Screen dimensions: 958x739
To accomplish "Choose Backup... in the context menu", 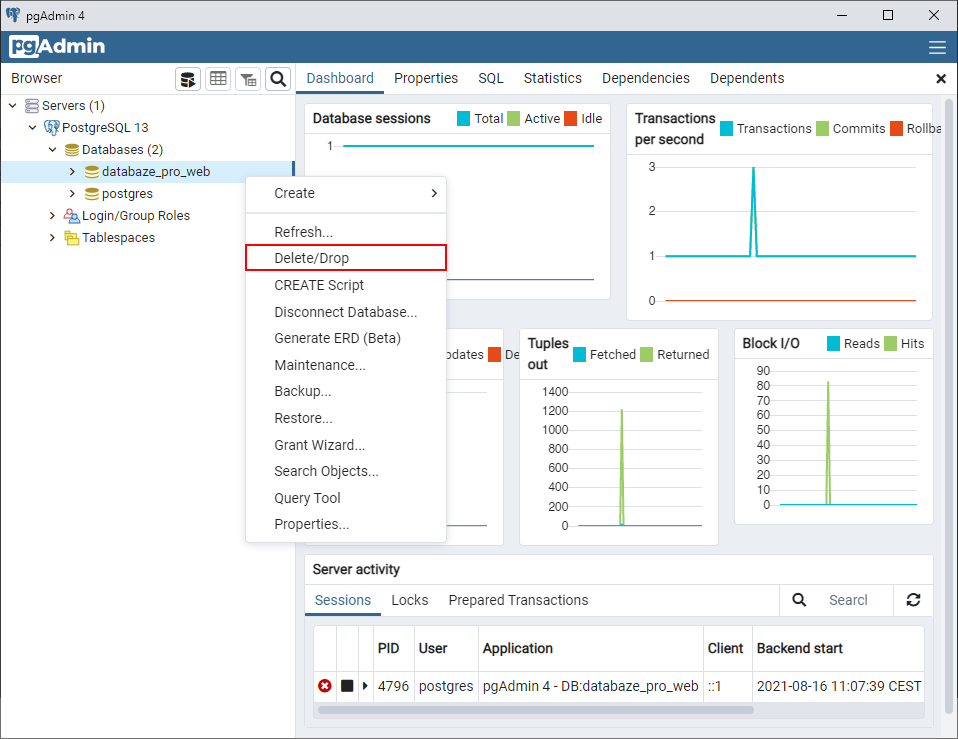I will [303, 391].
